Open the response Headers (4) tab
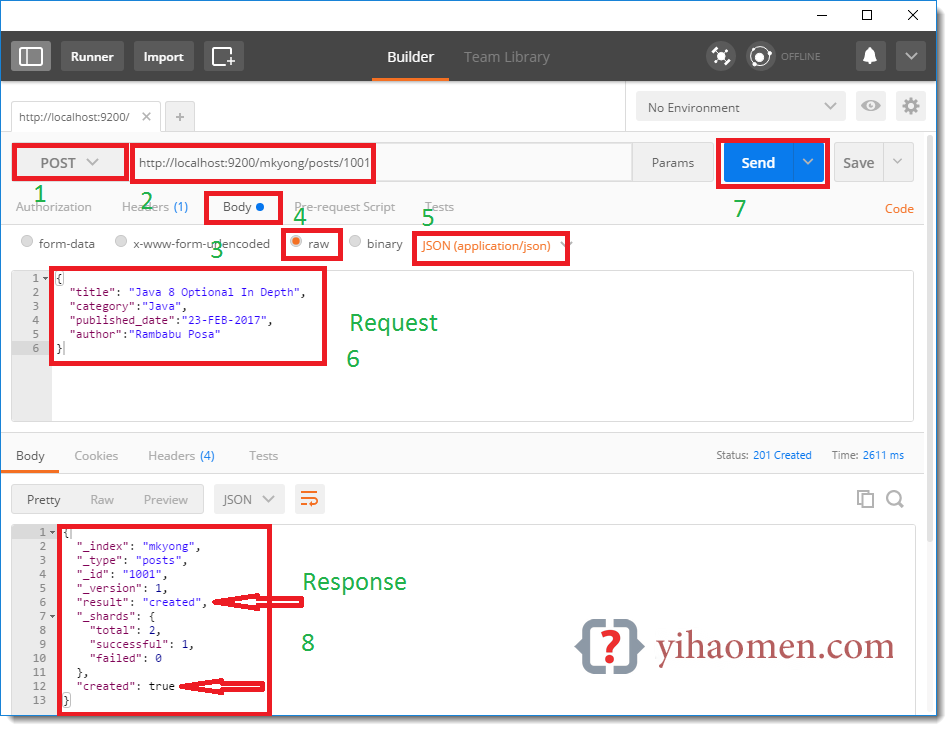Image resolution: width=952 pixels, height=731 pixels. pyautogui.click(x=182, y=456)
